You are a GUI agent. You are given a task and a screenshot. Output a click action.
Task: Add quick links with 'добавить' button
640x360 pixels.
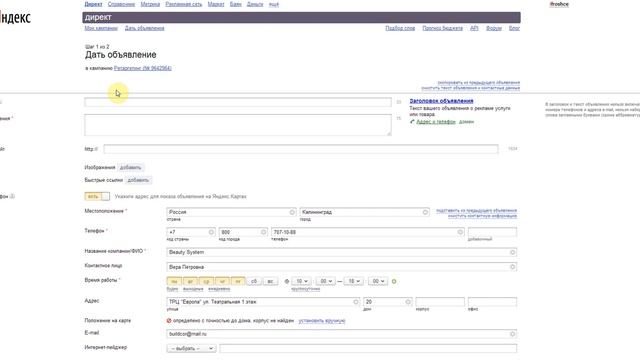138,180
